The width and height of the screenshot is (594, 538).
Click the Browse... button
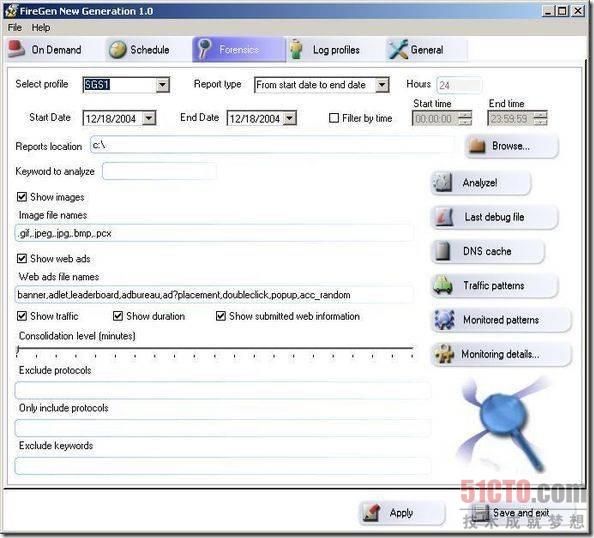pos(511,146)
